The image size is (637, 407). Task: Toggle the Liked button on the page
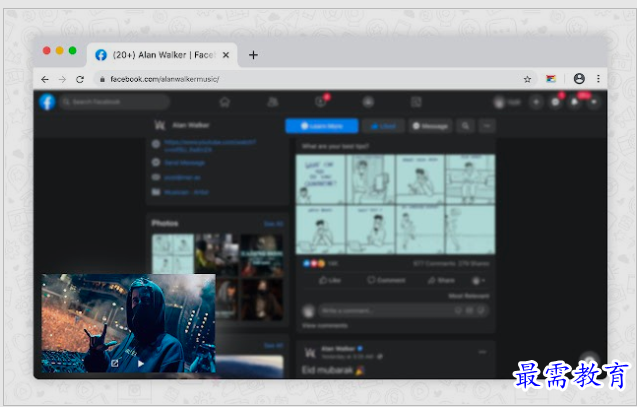384,126
